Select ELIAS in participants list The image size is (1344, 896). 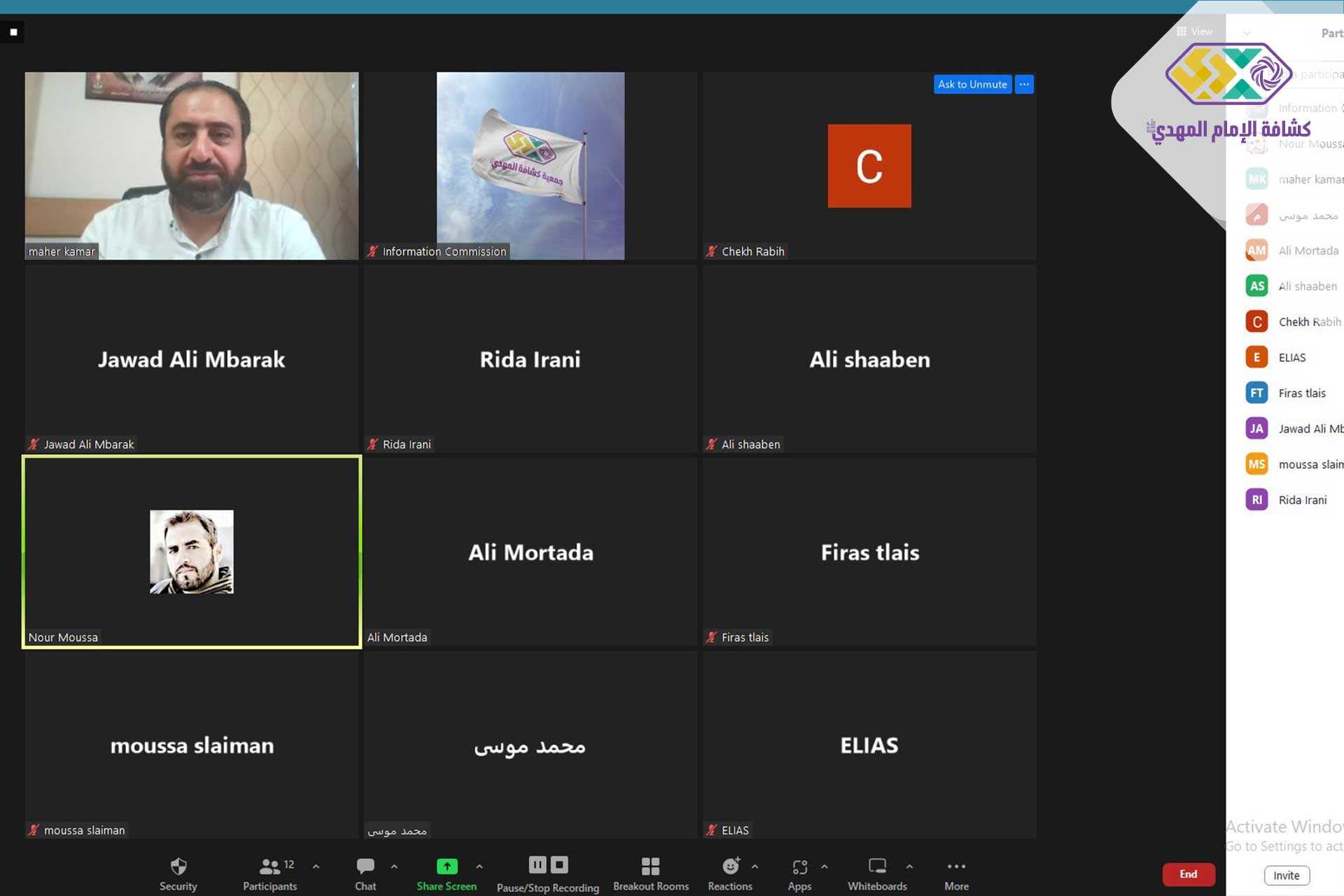1291,358
